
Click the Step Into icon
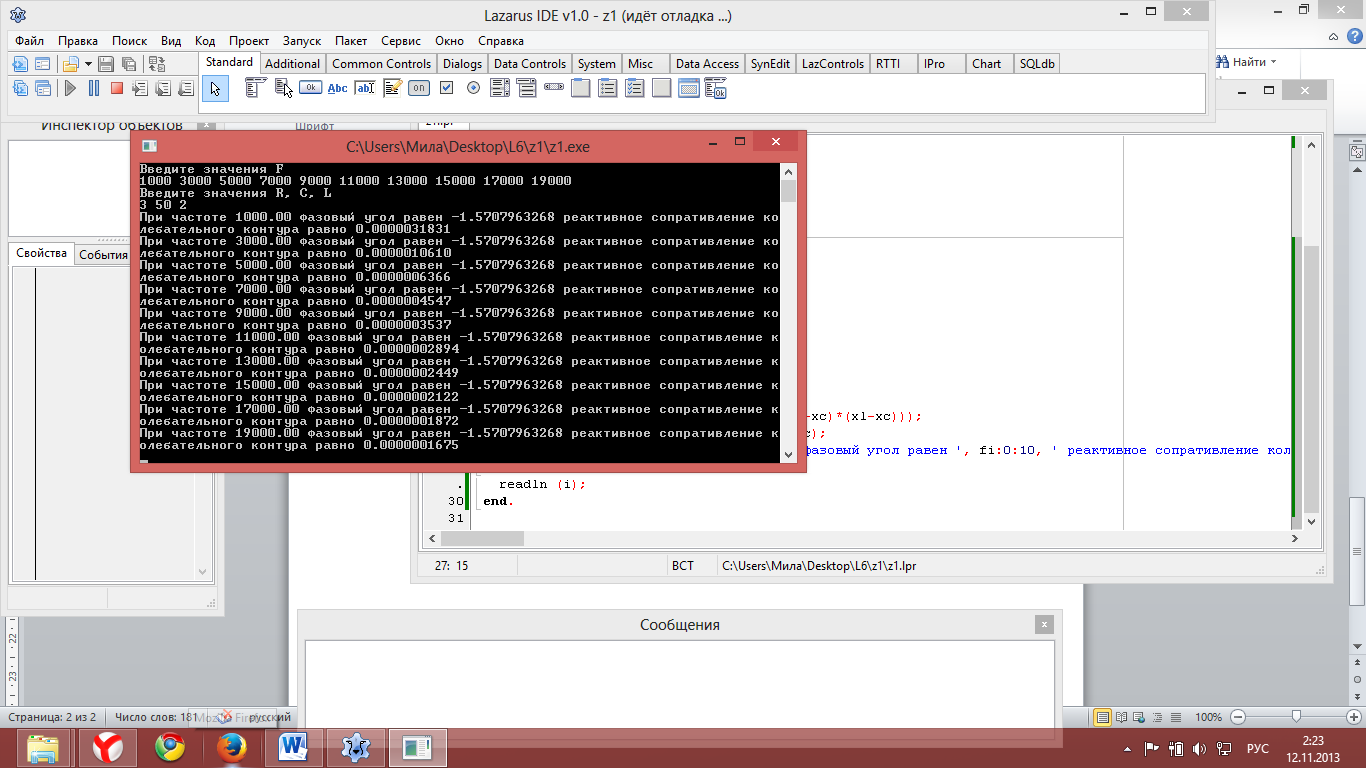pyautogui.click(x=140, y=88)
